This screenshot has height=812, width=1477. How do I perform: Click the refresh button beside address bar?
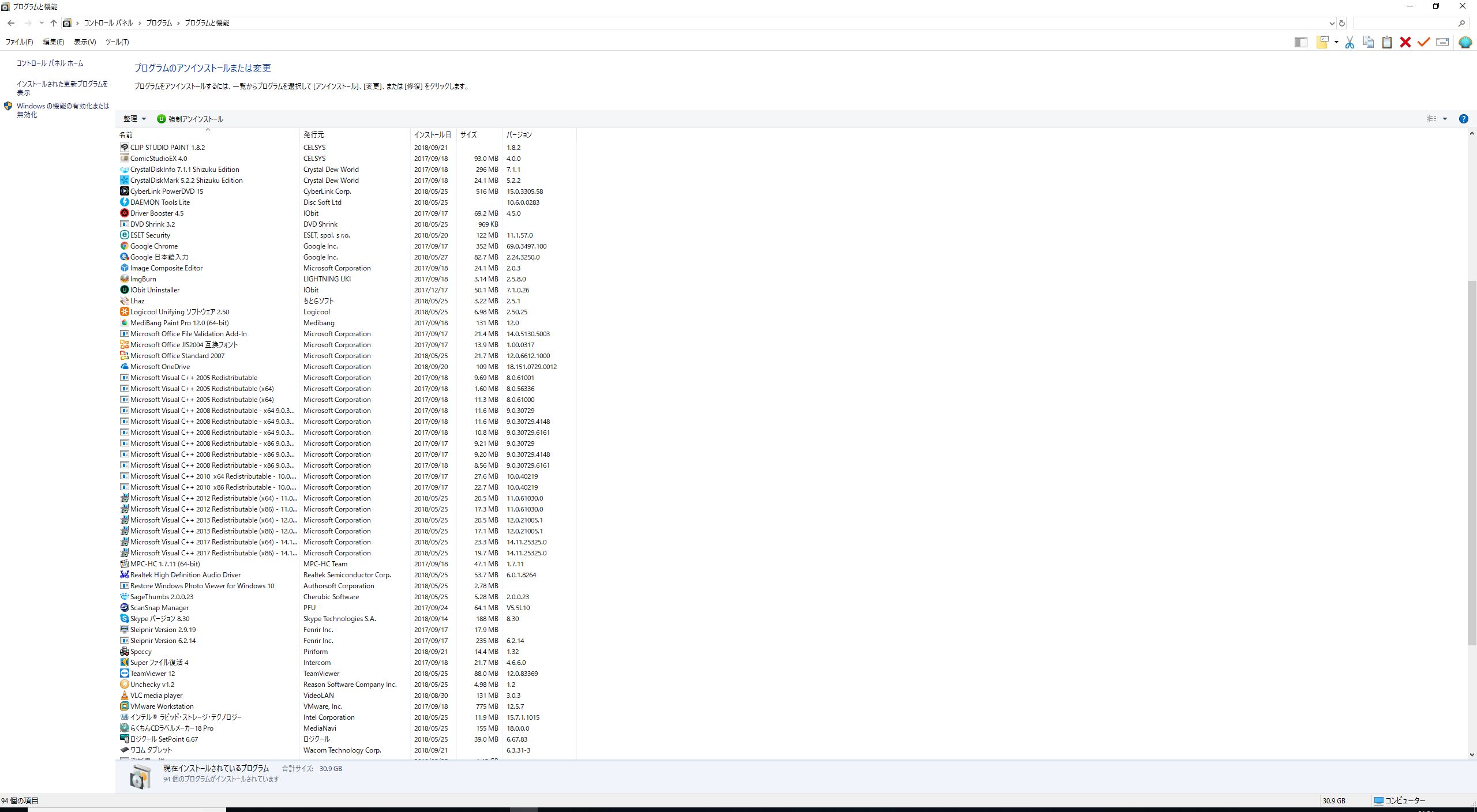coord(1342,24)
